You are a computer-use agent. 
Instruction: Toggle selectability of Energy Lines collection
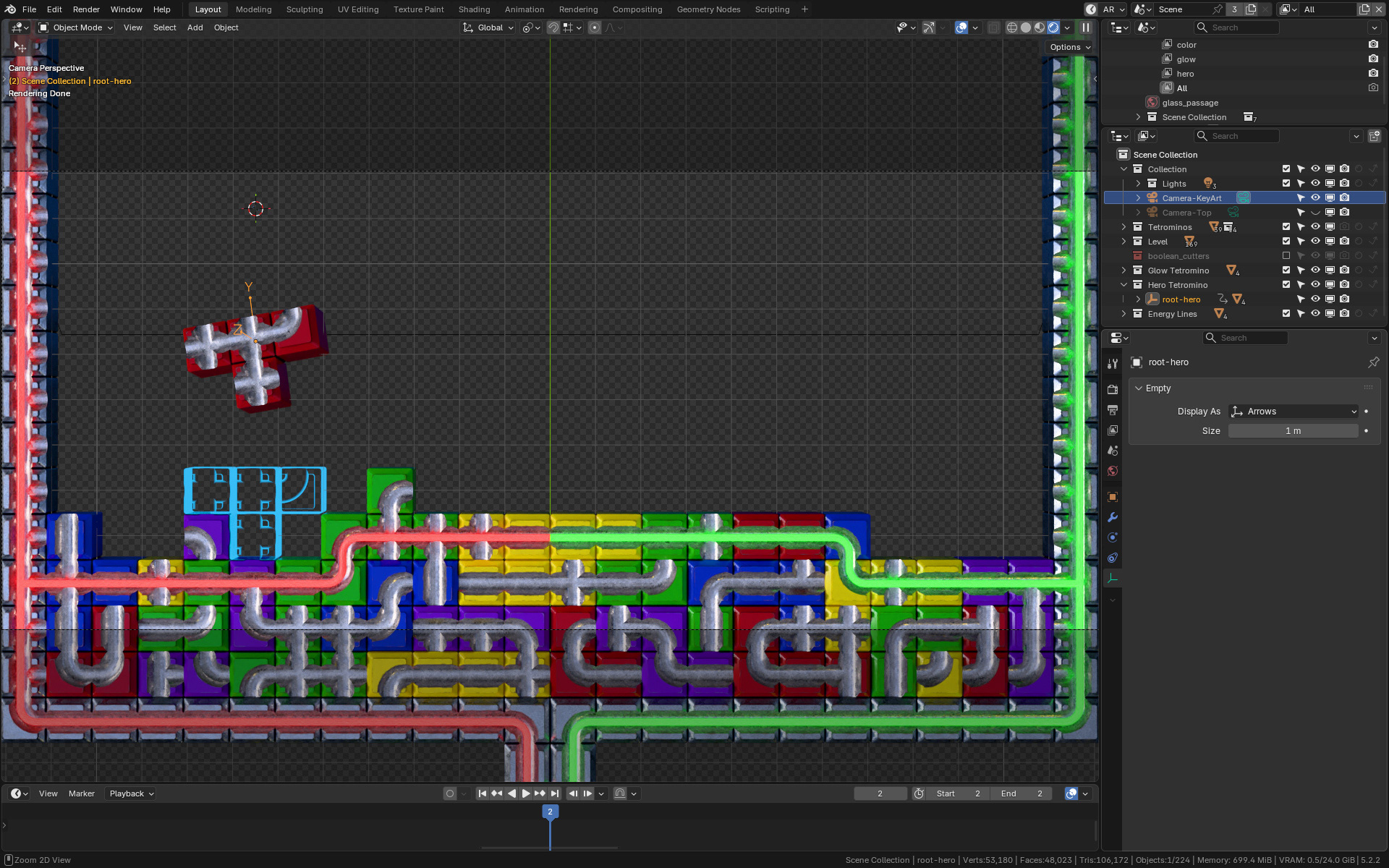pos(1301,314)
